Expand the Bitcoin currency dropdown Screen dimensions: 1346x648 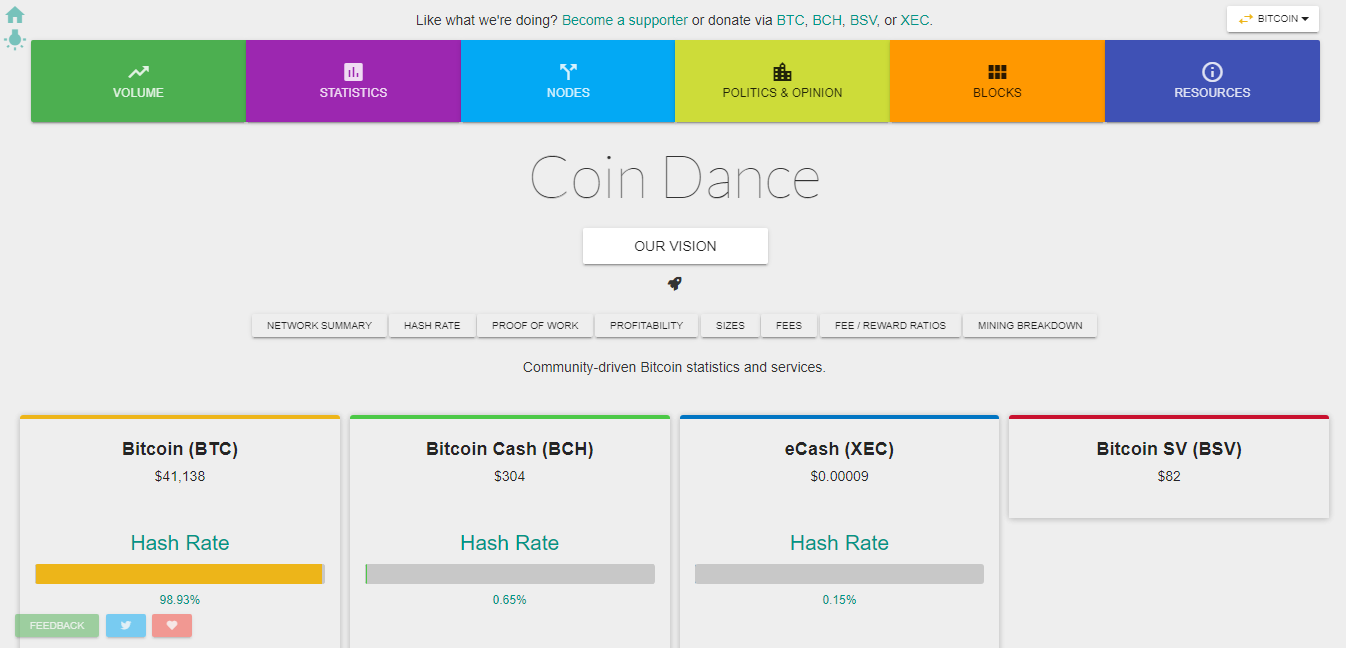click(x=1273, y=19)
